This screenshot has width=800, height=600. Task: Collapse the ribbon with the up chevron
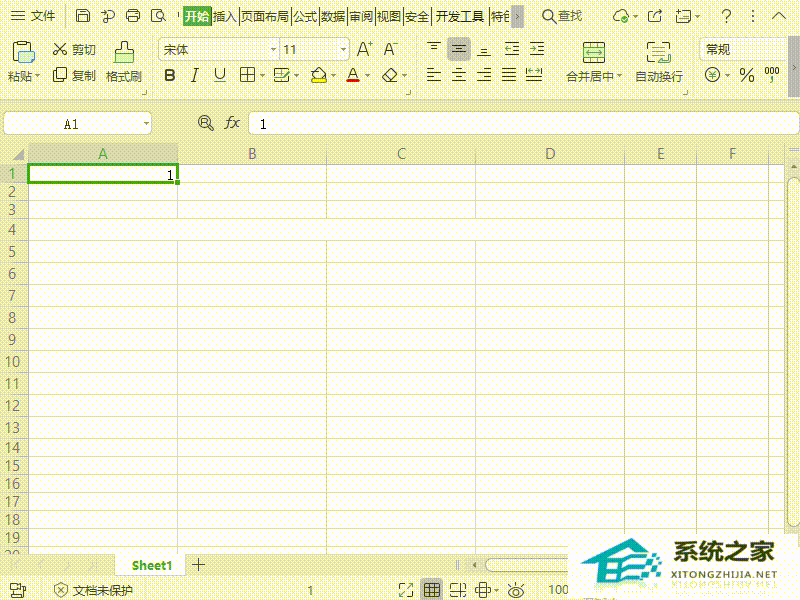point(779,16)
